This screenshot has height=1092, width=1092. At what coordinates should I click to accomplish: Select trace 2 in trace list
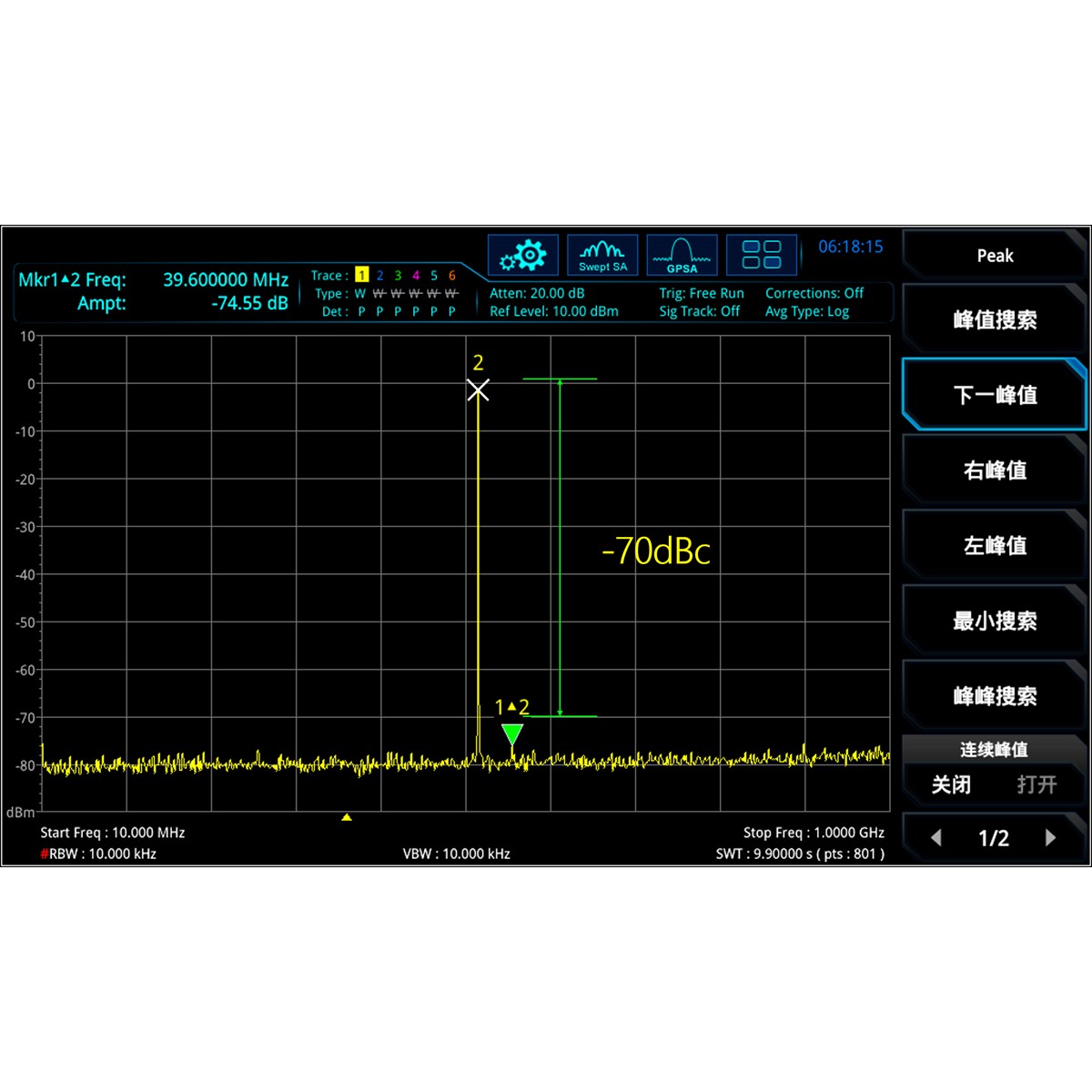click(x=379, y=276)
